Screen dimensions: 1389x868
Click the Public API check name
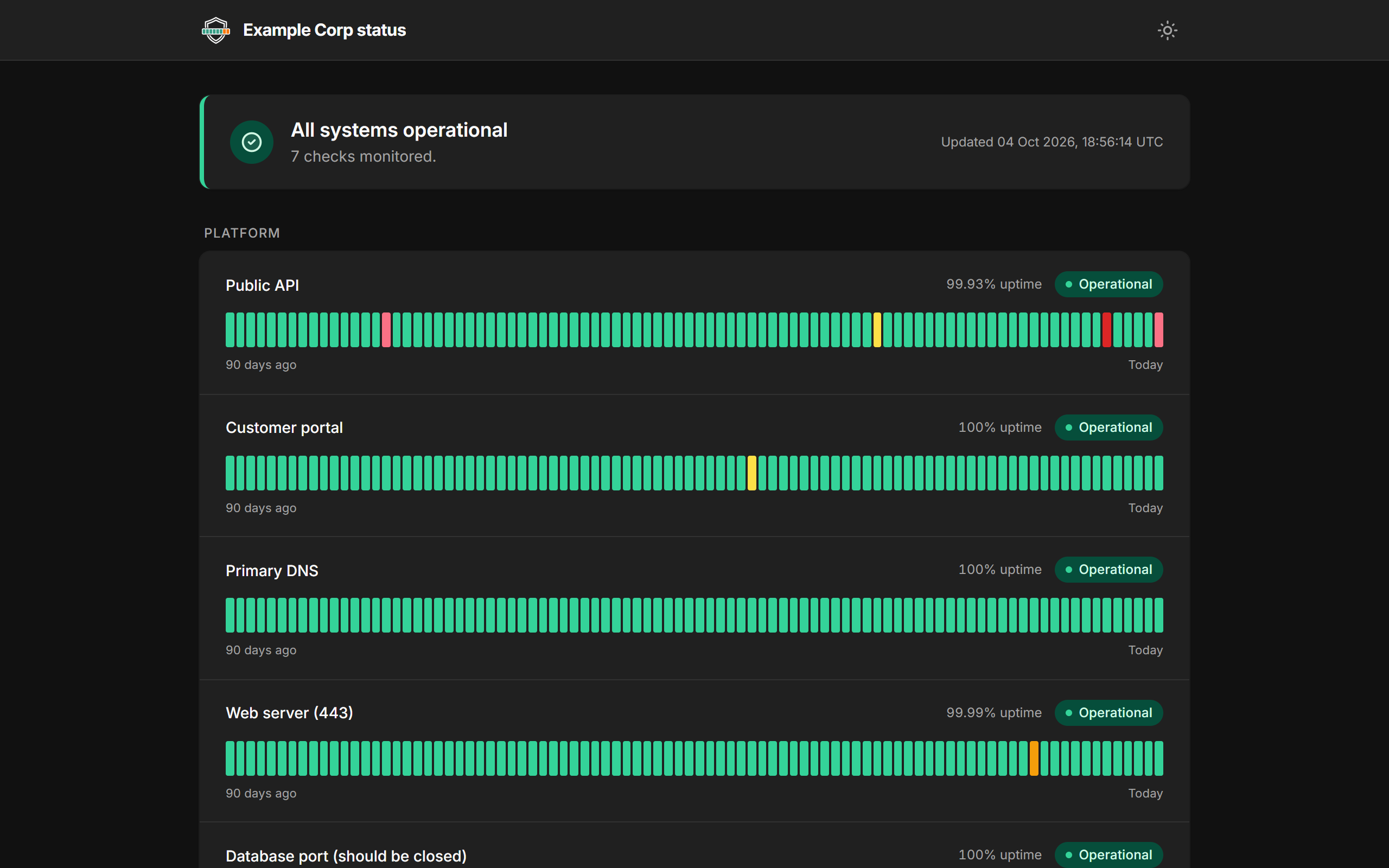[262, 285]
